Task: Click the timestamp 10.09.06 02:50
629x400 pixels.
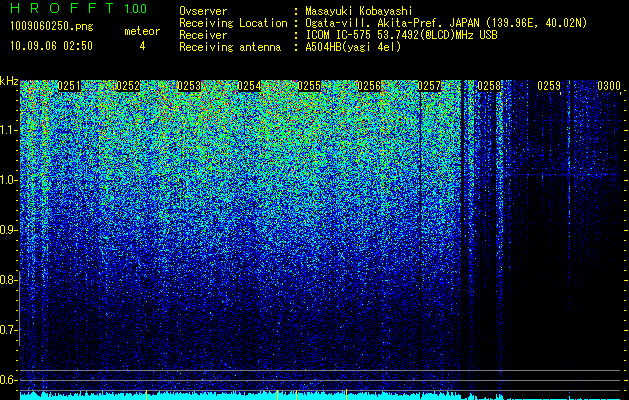Action: pyautogui.click(x=51, y=46)
